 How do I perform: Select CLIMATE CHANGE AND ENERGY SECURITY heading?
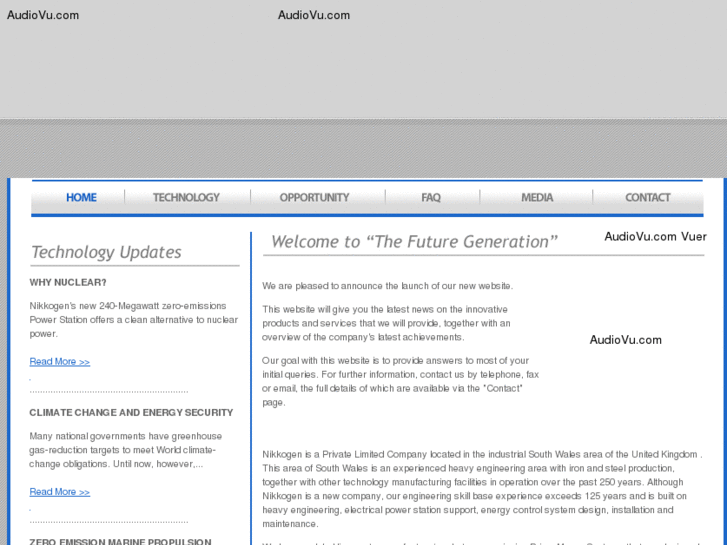(131, 413)
